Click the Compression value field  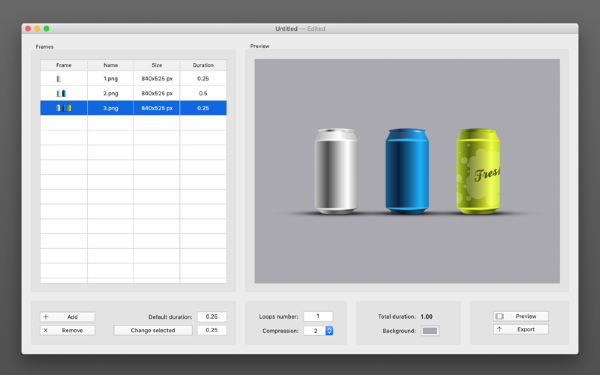coord(315,331)
